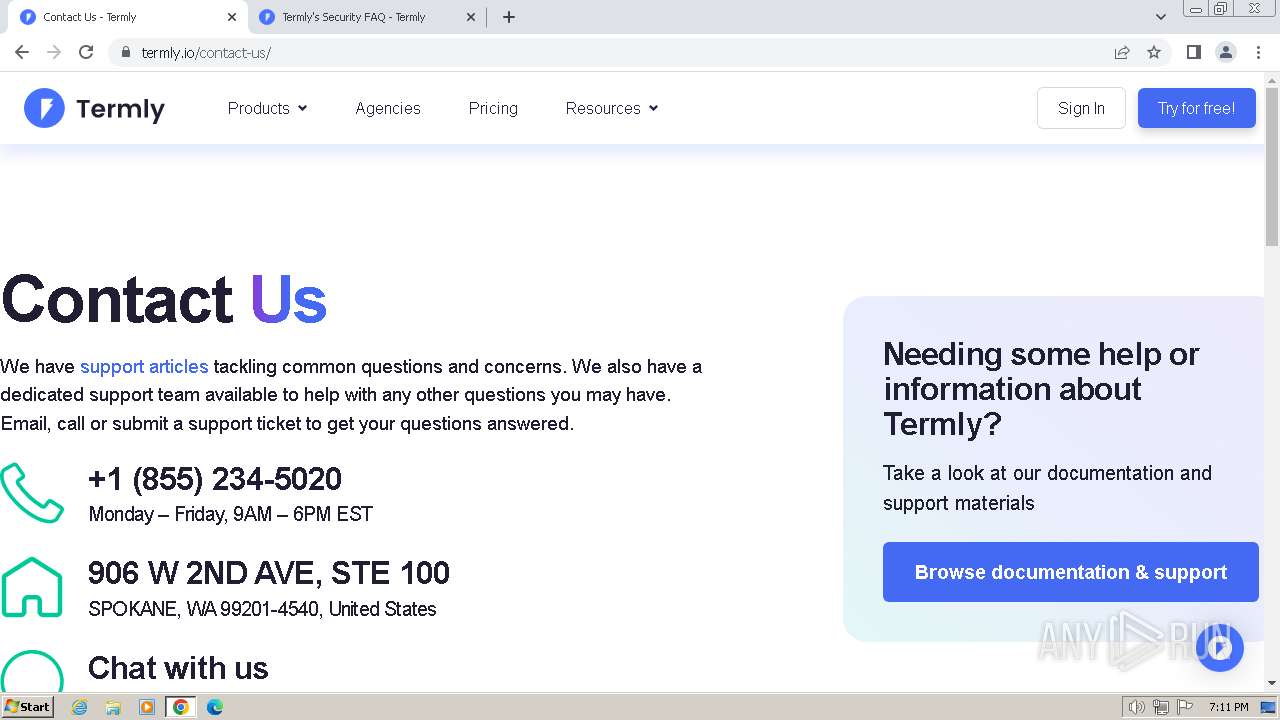Click the Termly logo icon
The image size is (1280, 720).
(x=44, y=108)
